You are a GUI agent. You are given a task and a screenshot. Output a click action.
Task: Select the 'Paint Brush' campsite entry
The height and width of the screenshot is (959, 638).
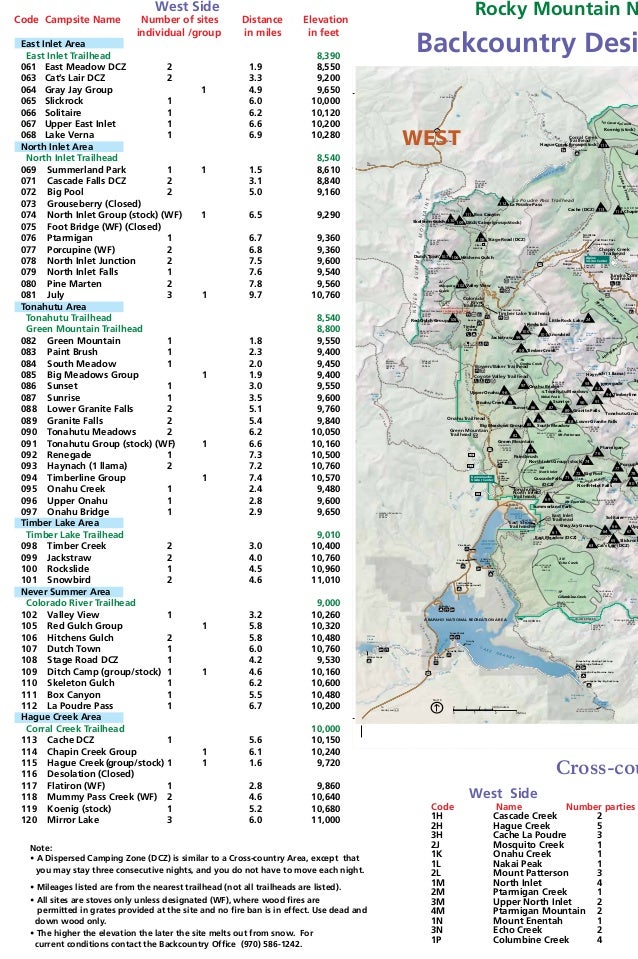pos(72,352)
